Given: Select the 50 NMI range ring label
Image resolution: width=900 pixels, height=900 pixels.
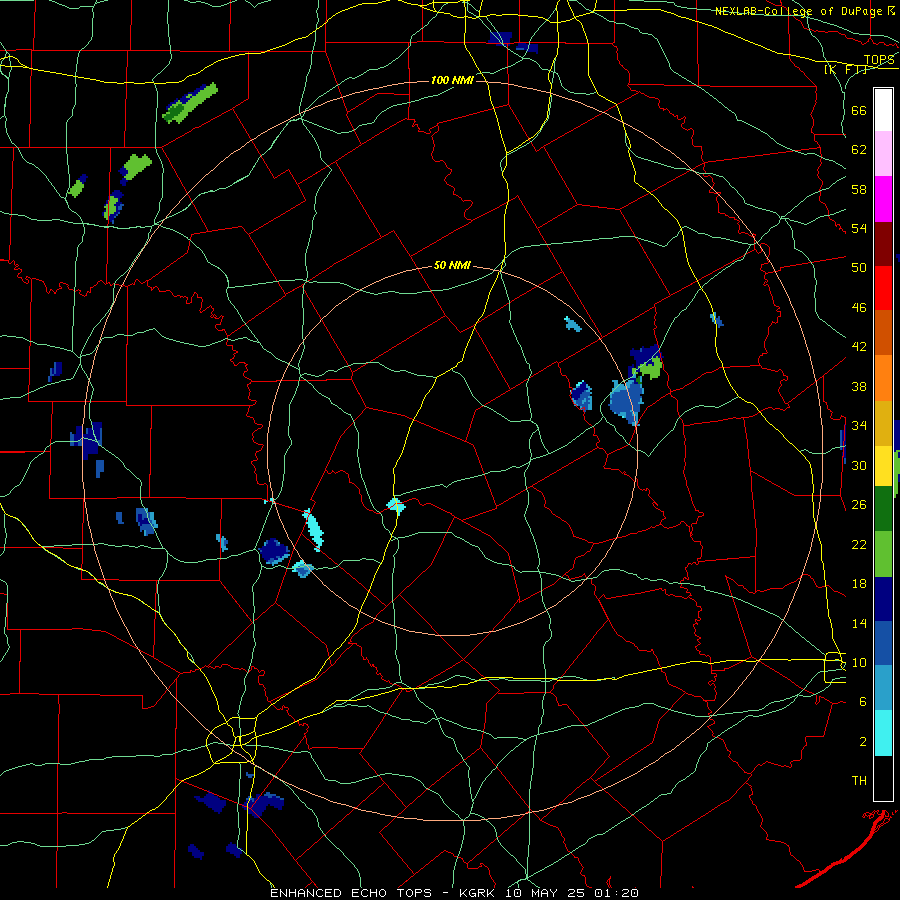Looking at the screenshot, I should [x=452, y=265].
